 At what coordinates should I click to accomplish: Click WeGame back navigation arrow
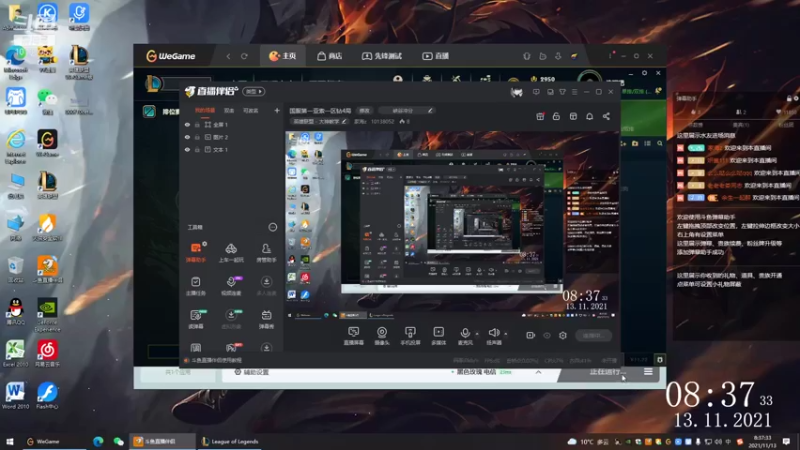point(228,56)
